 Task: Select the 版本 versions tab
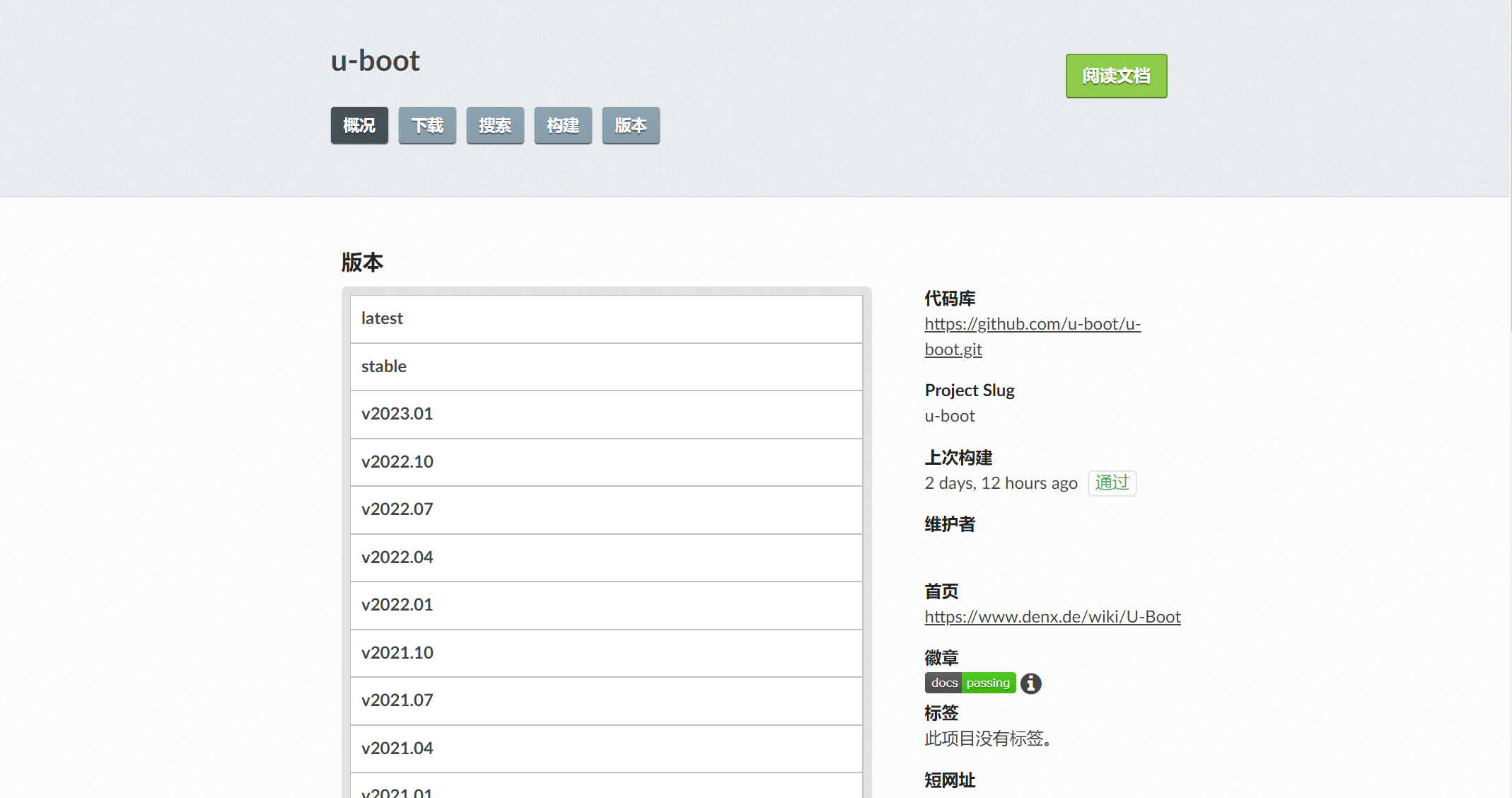(631, 125)
